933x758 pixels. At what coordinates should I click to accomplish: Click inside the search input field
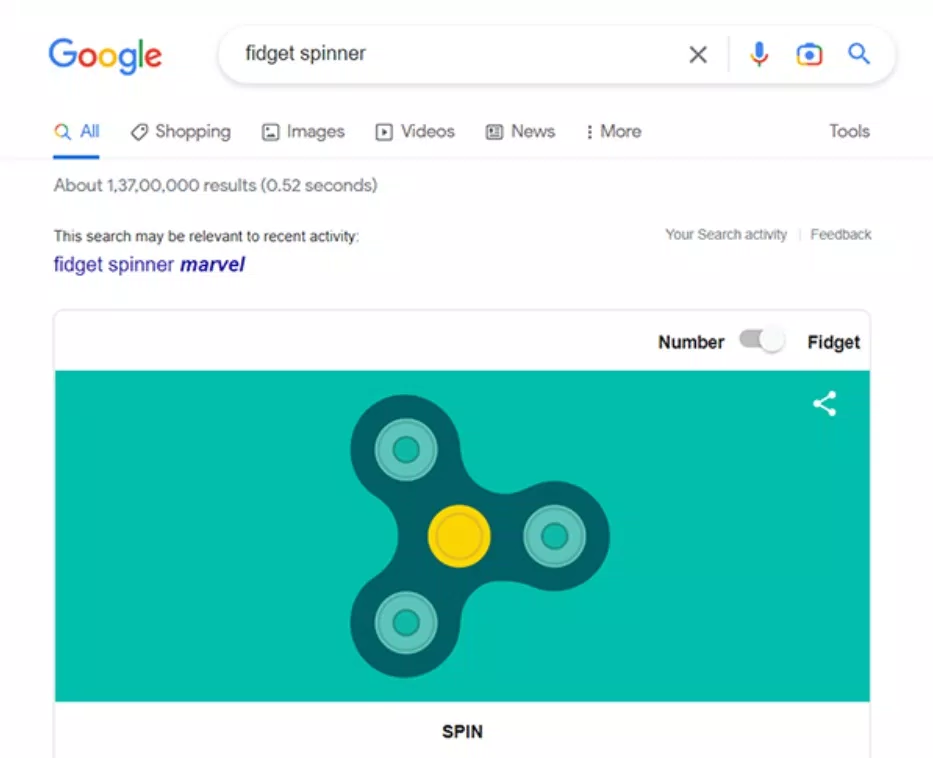(x=450, y=54)
